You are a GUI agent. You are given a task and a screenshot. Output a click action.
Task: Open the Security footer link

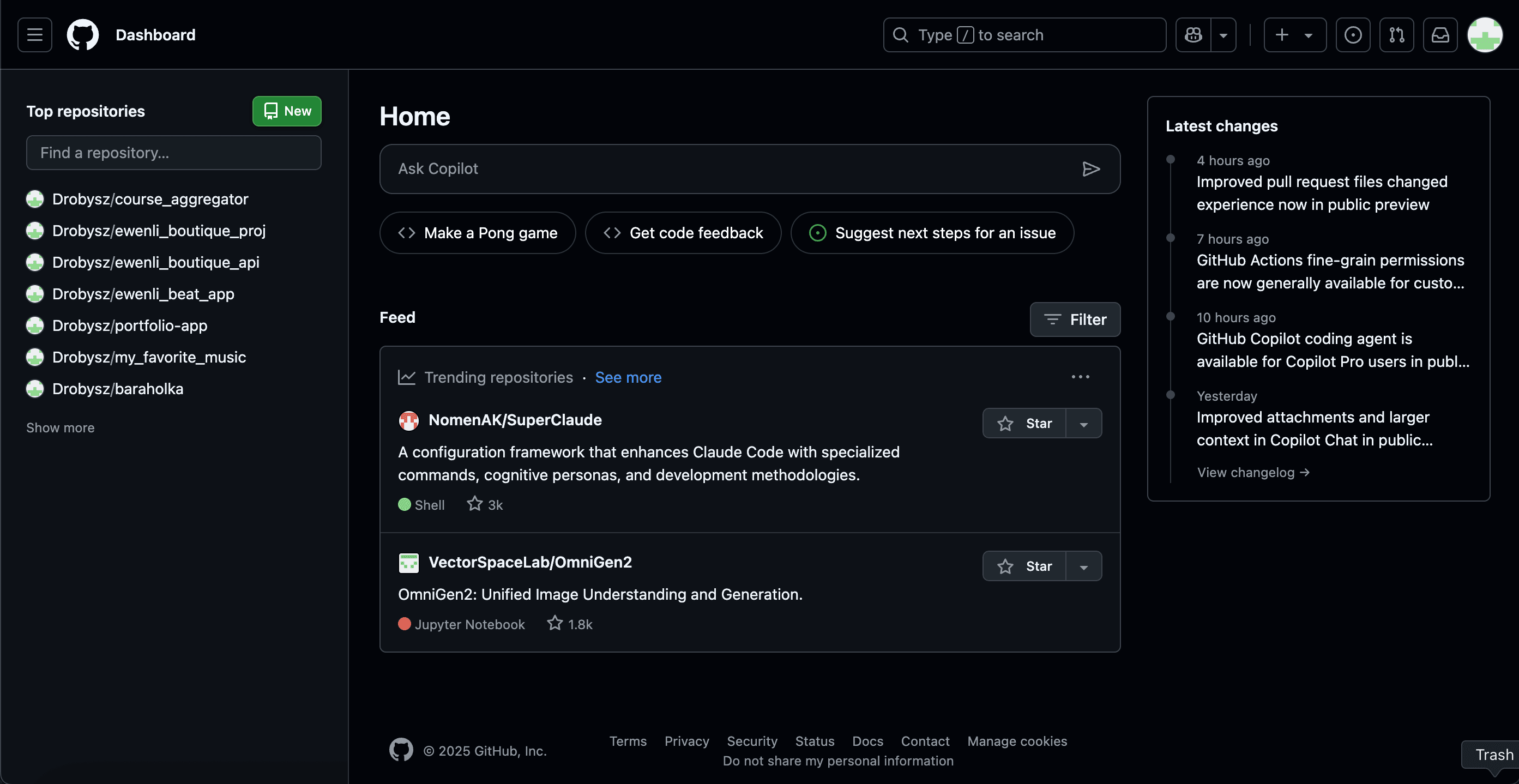(x=752, y=741)
